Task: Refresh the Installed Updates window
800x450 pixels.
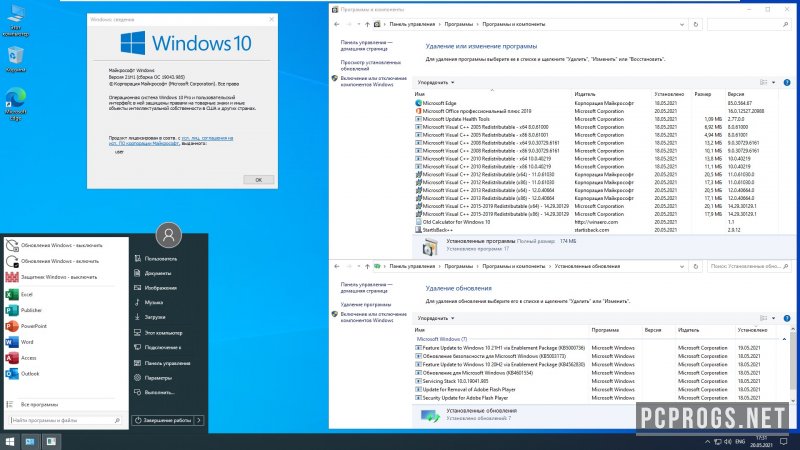Action: point(695,266)
